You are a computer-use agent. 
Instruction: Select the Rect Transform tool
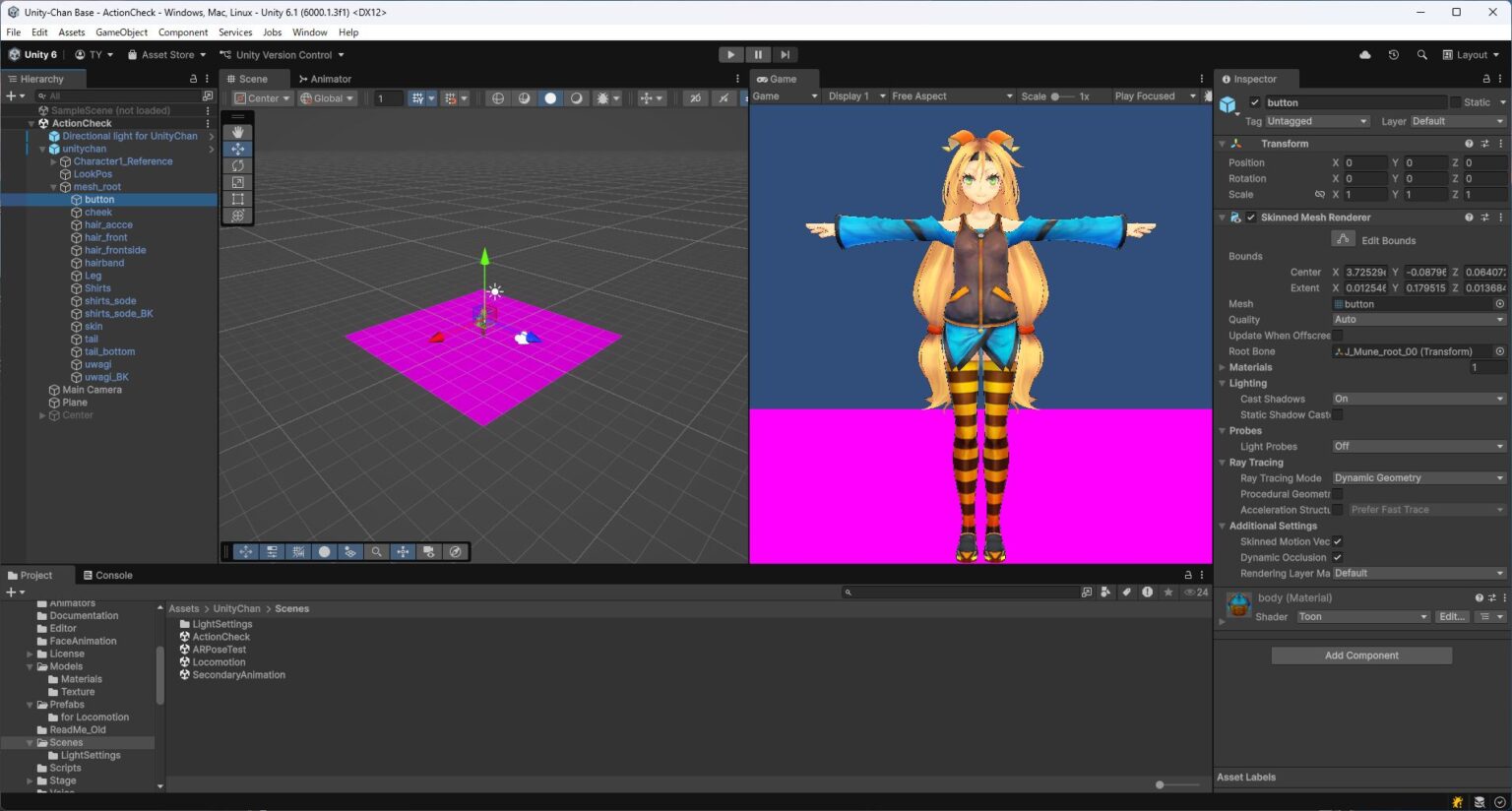(237, 199)
